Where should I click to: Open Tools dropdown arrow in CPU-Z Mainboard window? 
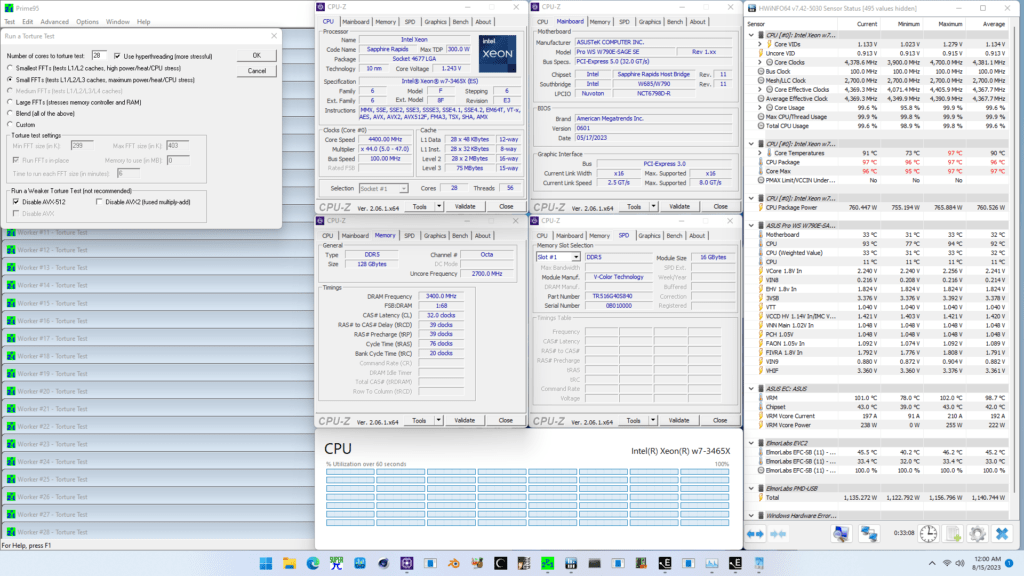point(653,206)
